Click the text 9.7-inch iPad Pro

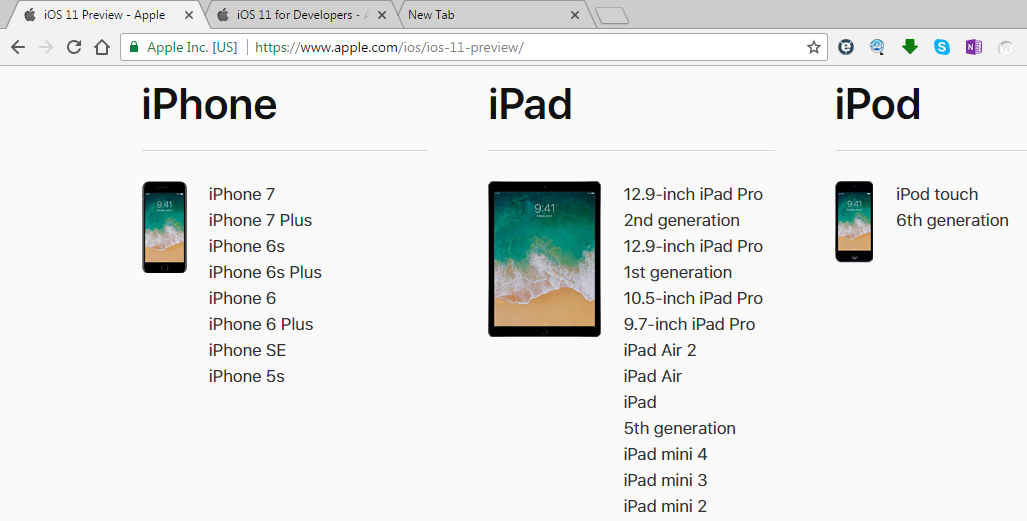tap(690, 324)
